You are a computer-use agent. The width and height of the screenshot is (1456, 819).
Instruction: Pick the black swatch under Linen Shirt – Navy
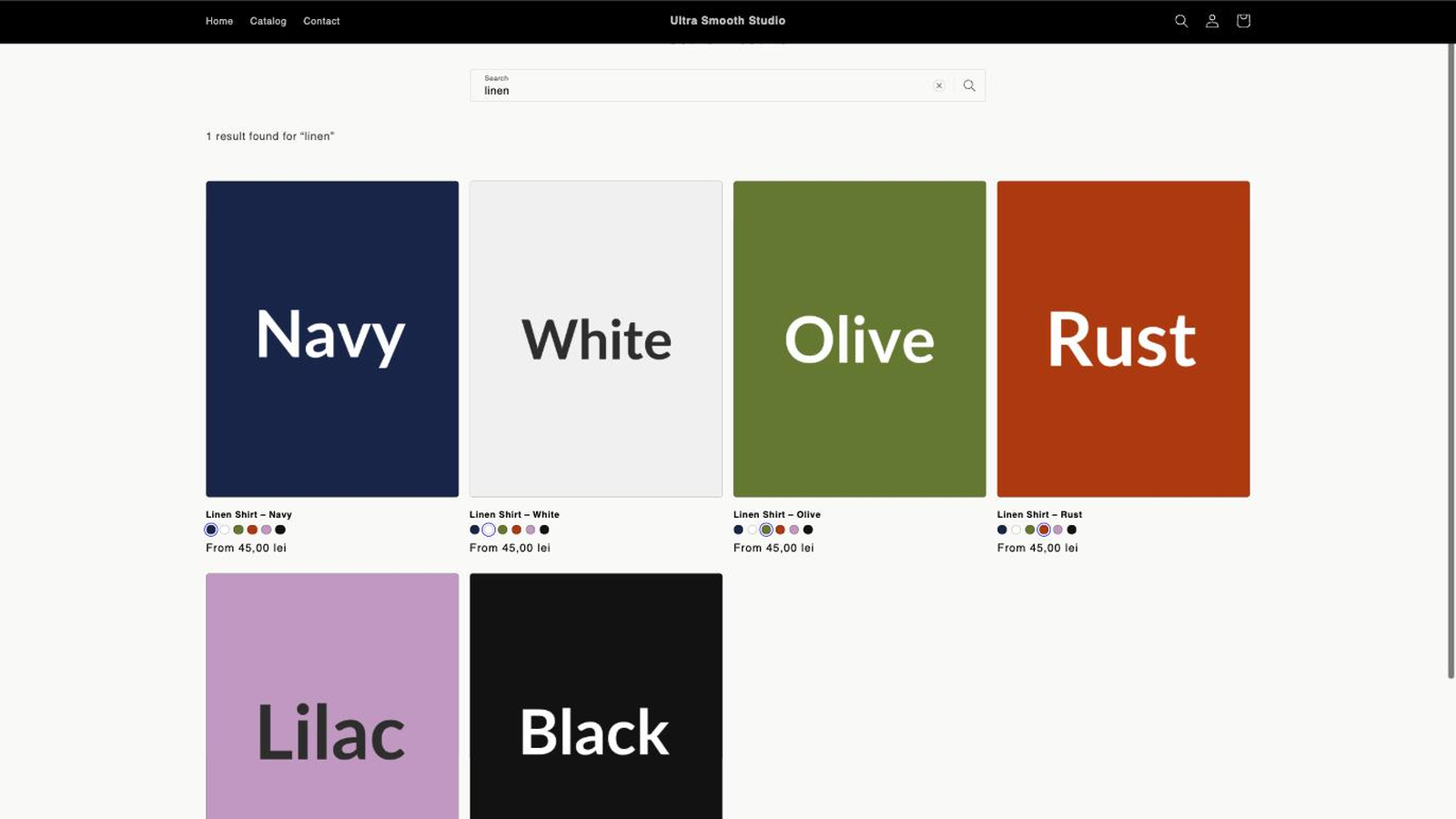pos(280,530)
